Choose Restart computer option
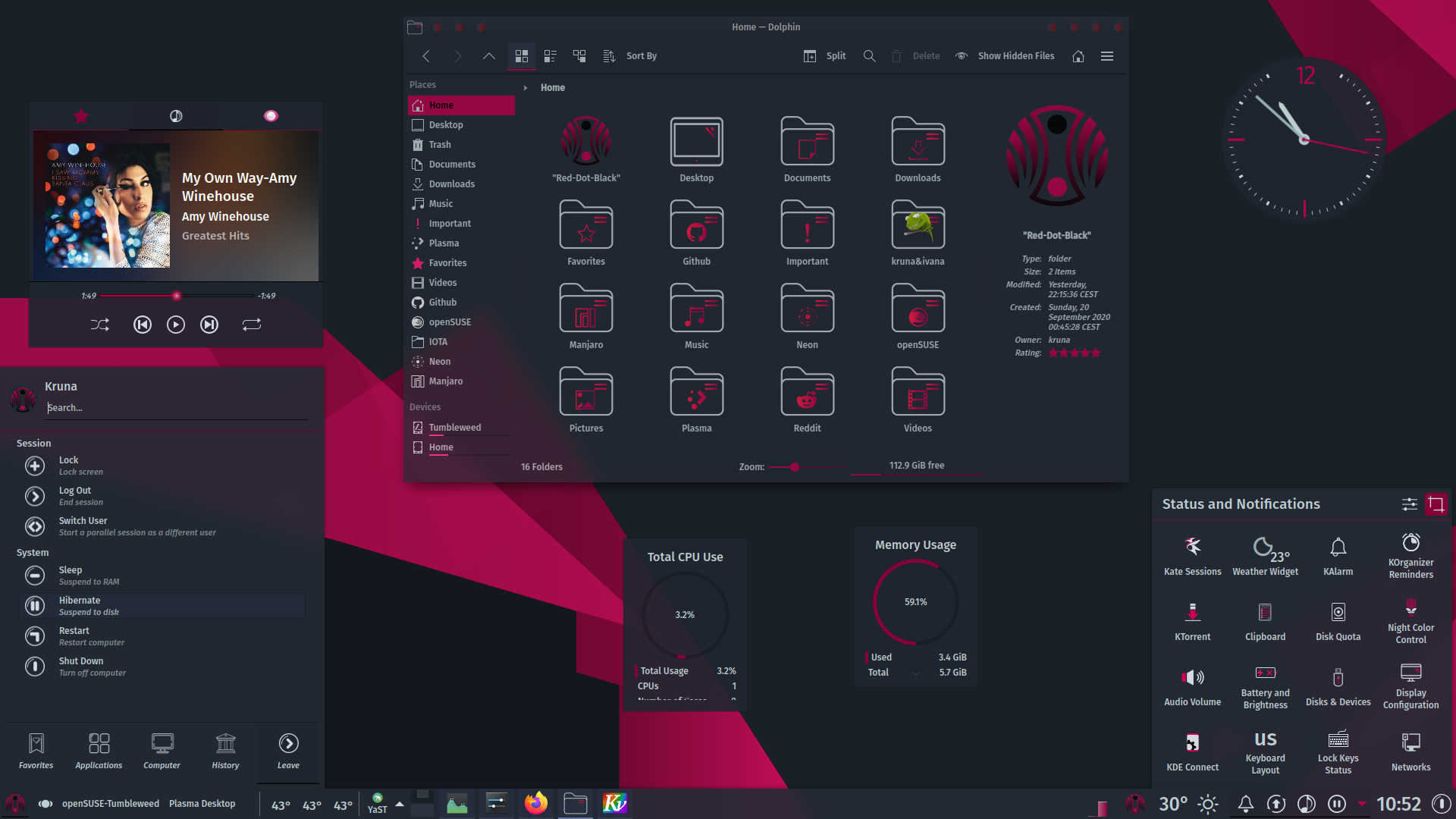The width and height of the screenshot is (1456, 819). click(162, 636)
